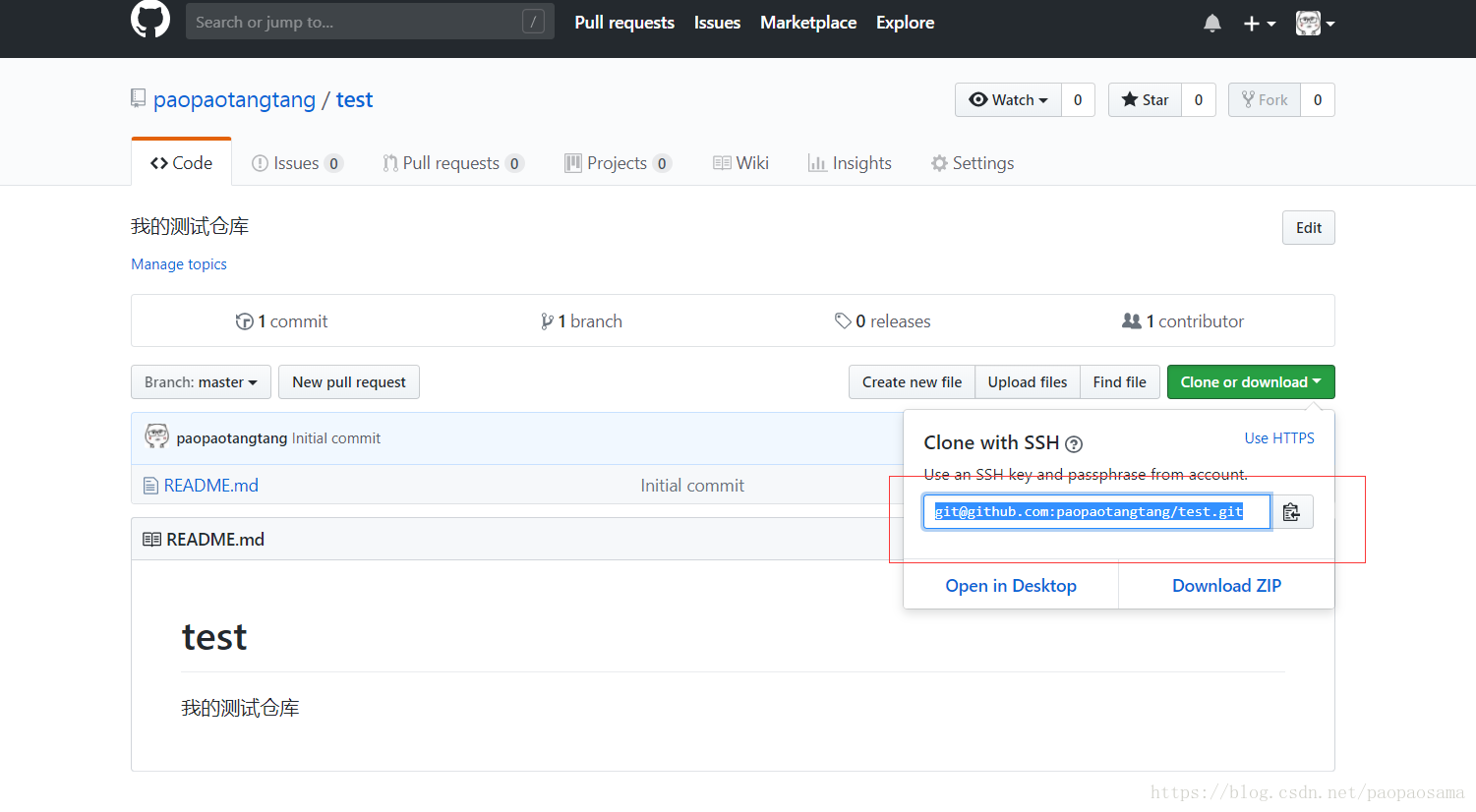
Task: Click Open in Desktop
Action: point(1011,586)
